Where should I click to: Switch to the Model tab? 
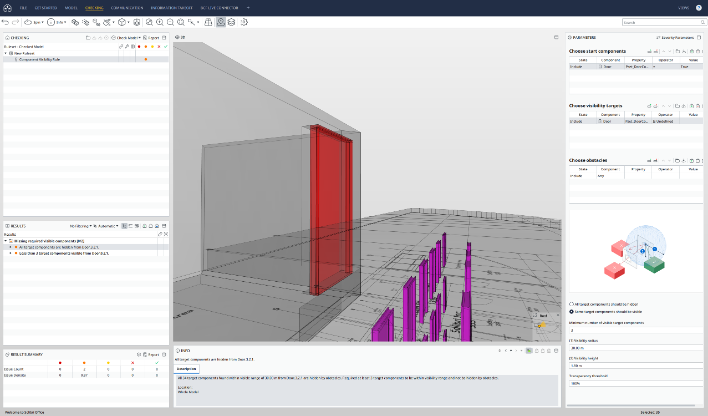(70, 6)
